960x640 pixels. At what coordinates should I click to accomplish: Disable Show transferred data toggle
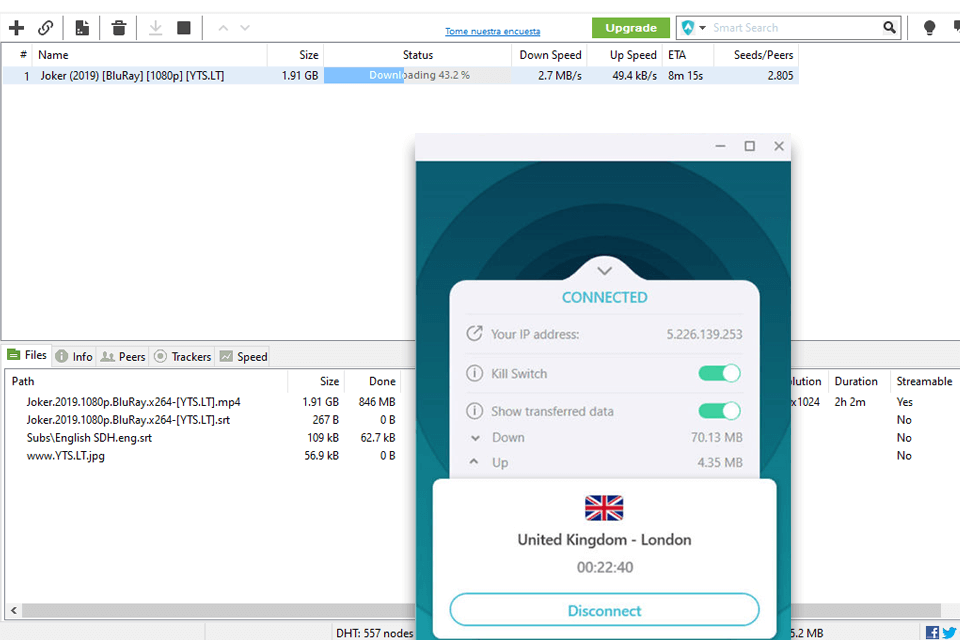click(719, 411)
